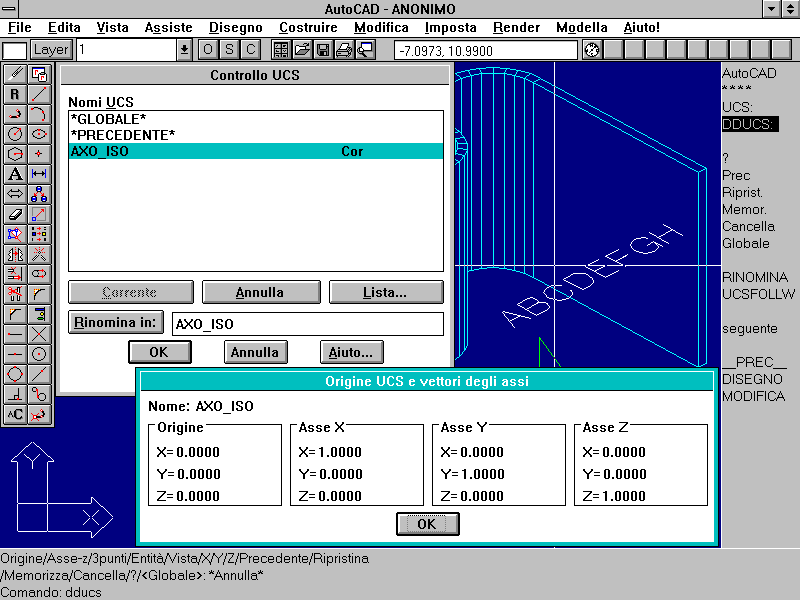Click OK in Origine UCS dialog
The height and width of the screenshot is (600, 800).
[428, 524]
